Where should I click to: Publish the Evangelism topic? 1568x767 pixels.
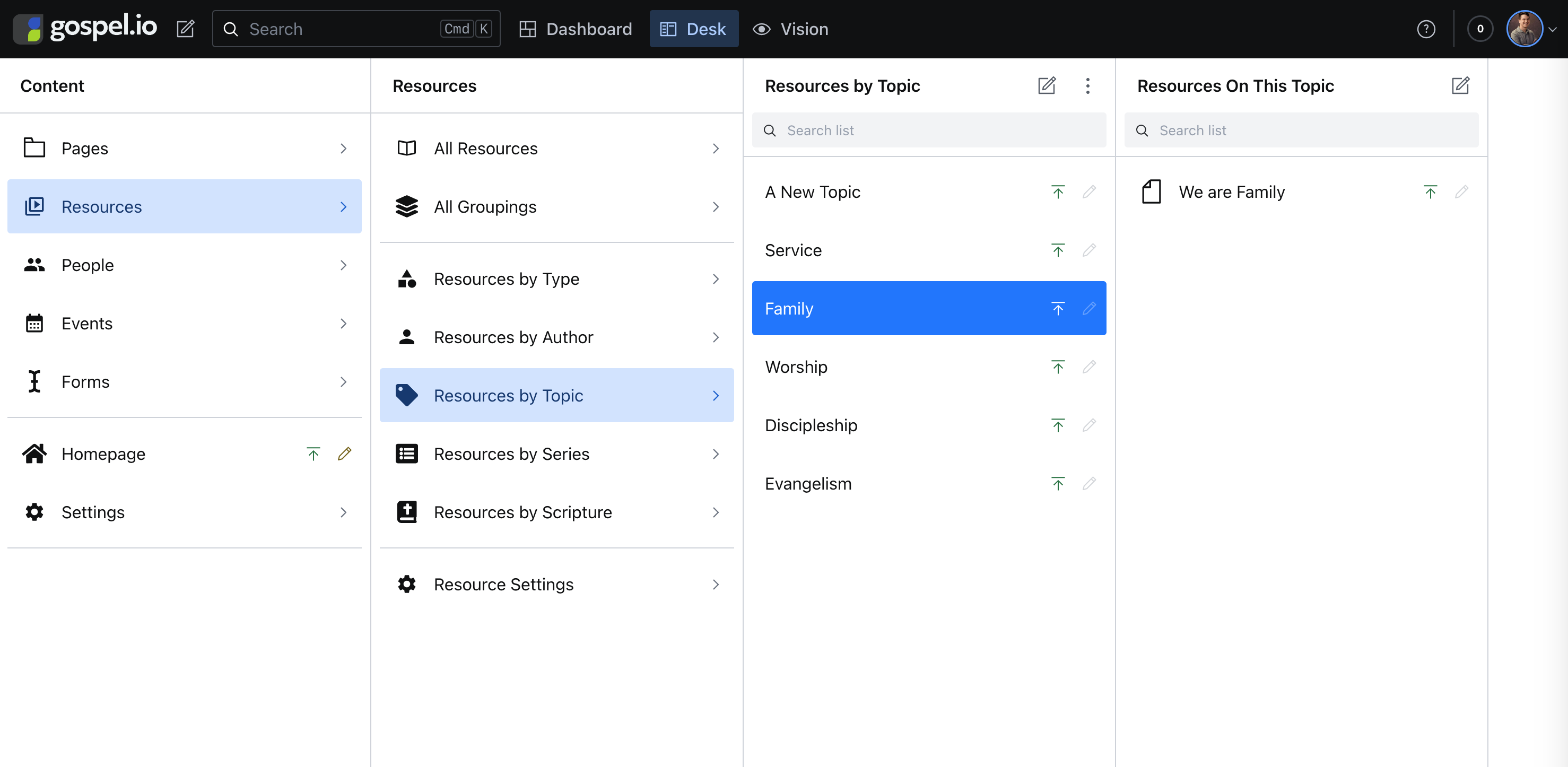click(x=1058, y=483)
